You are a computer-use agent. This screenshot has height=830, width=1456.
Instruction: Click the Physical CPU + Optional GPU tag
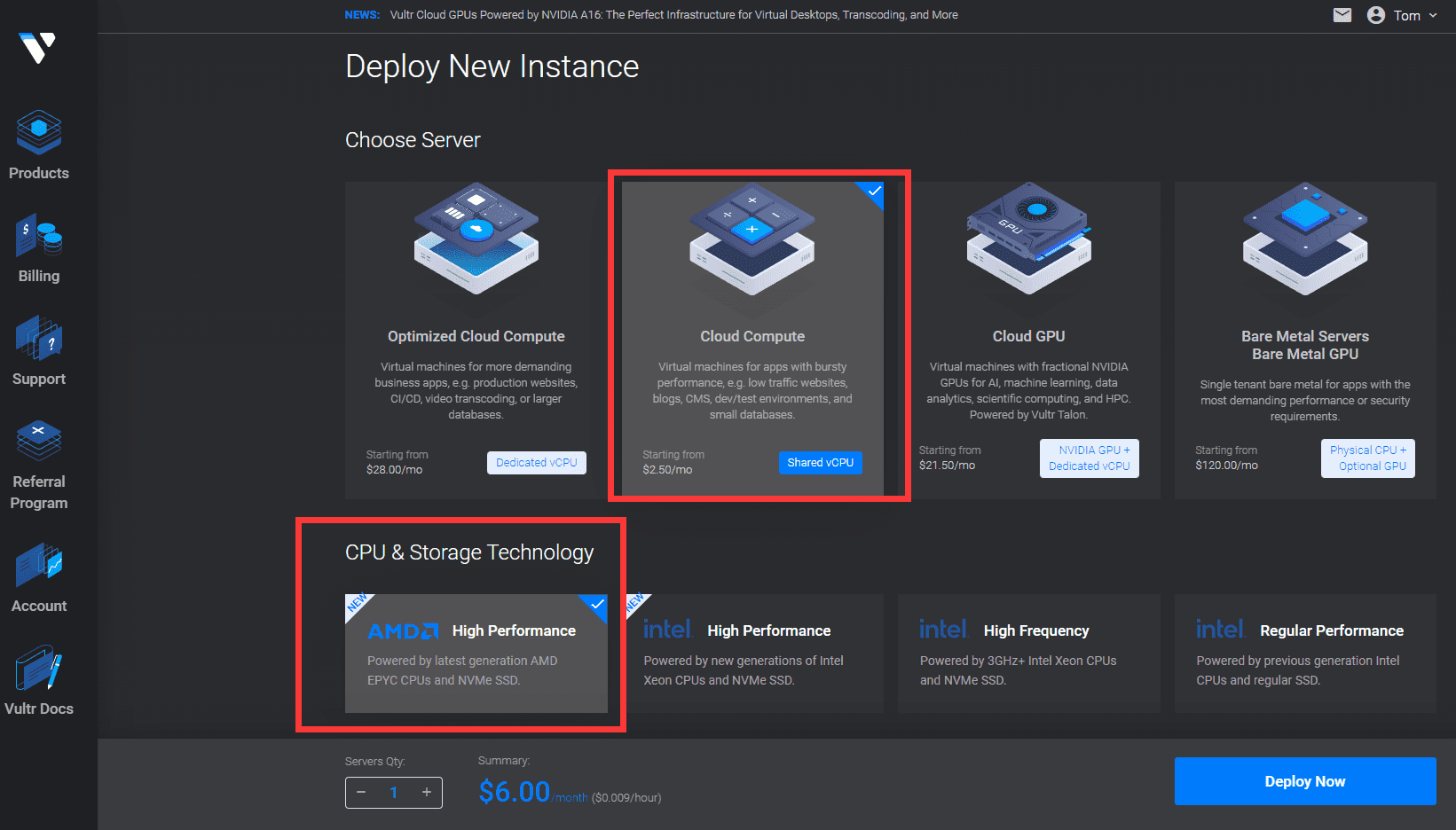pos(1368,458)
